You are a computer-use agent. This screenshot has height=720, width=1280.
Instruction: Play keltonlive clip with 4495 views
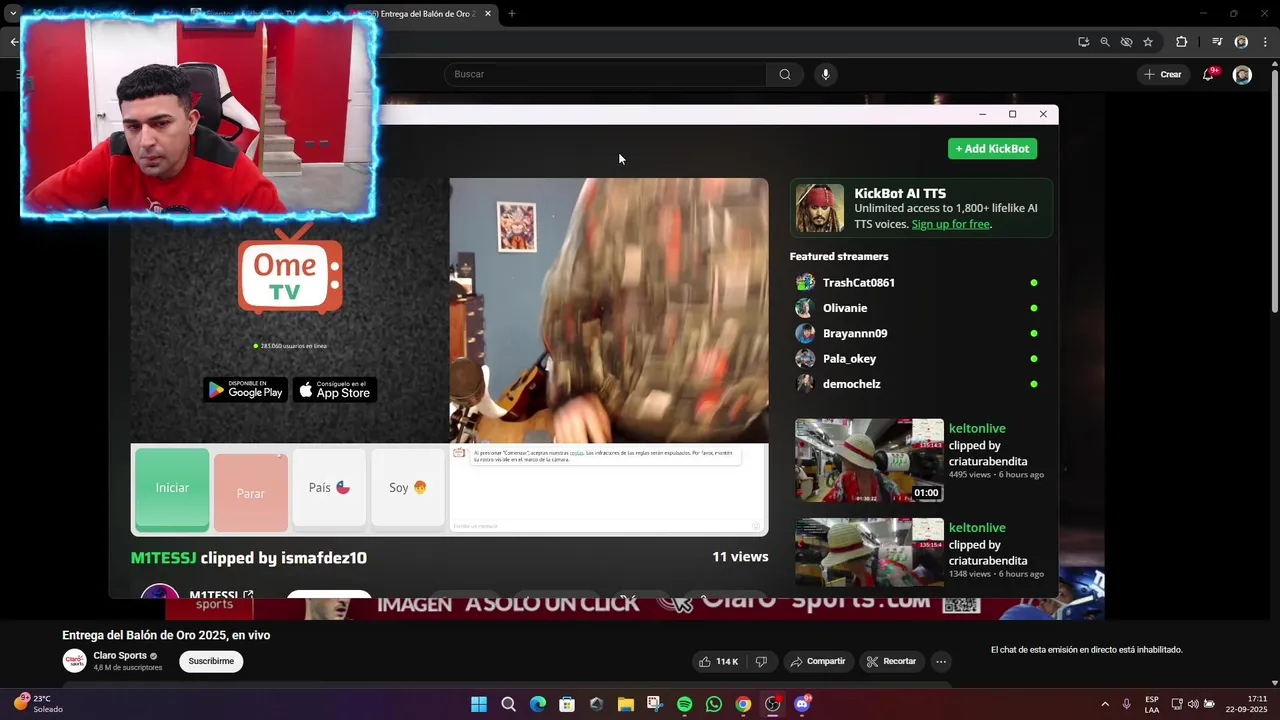point(869,460)
